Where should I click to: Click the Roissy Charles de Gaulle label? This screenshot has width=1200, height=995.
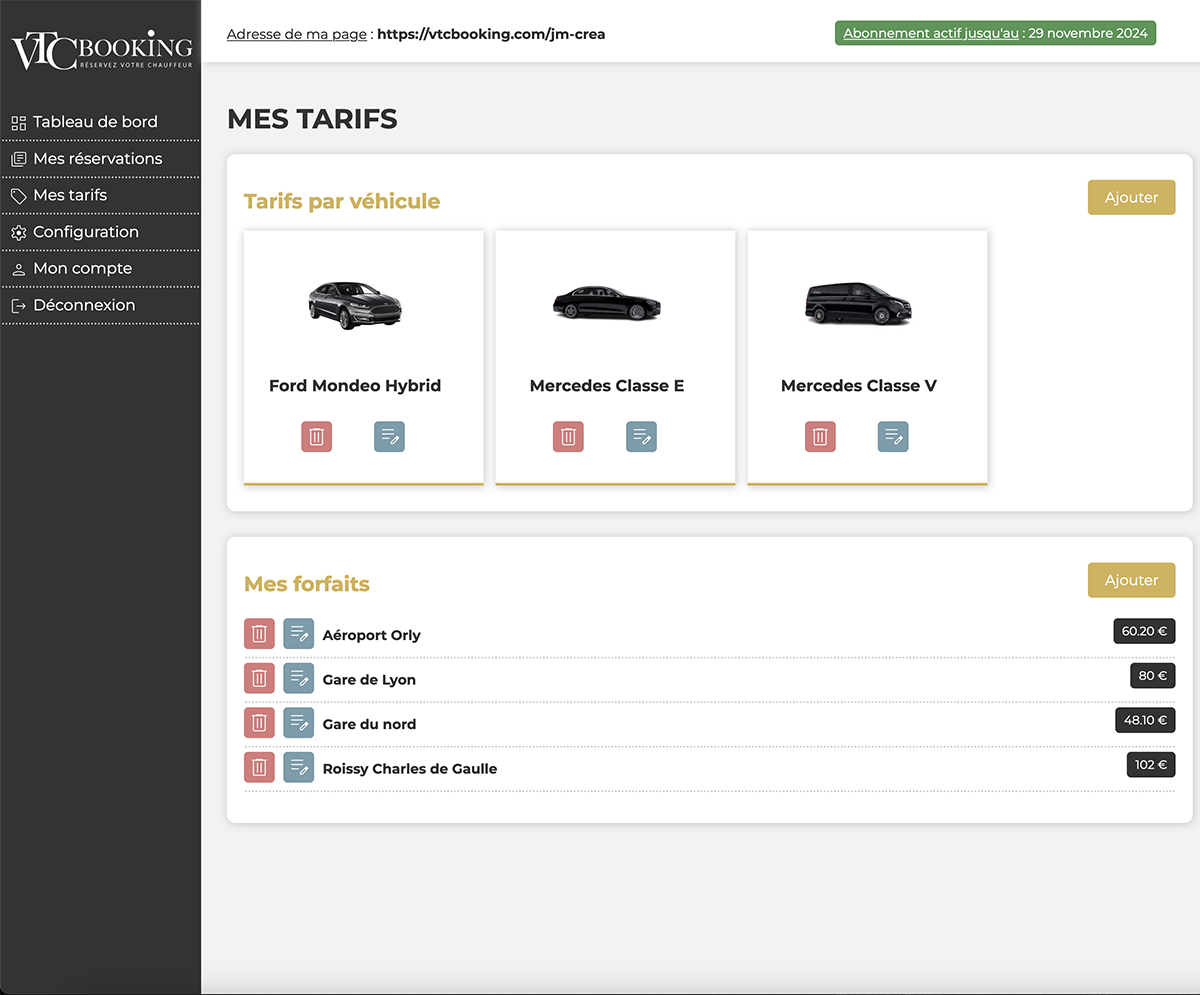click(410, 769)
